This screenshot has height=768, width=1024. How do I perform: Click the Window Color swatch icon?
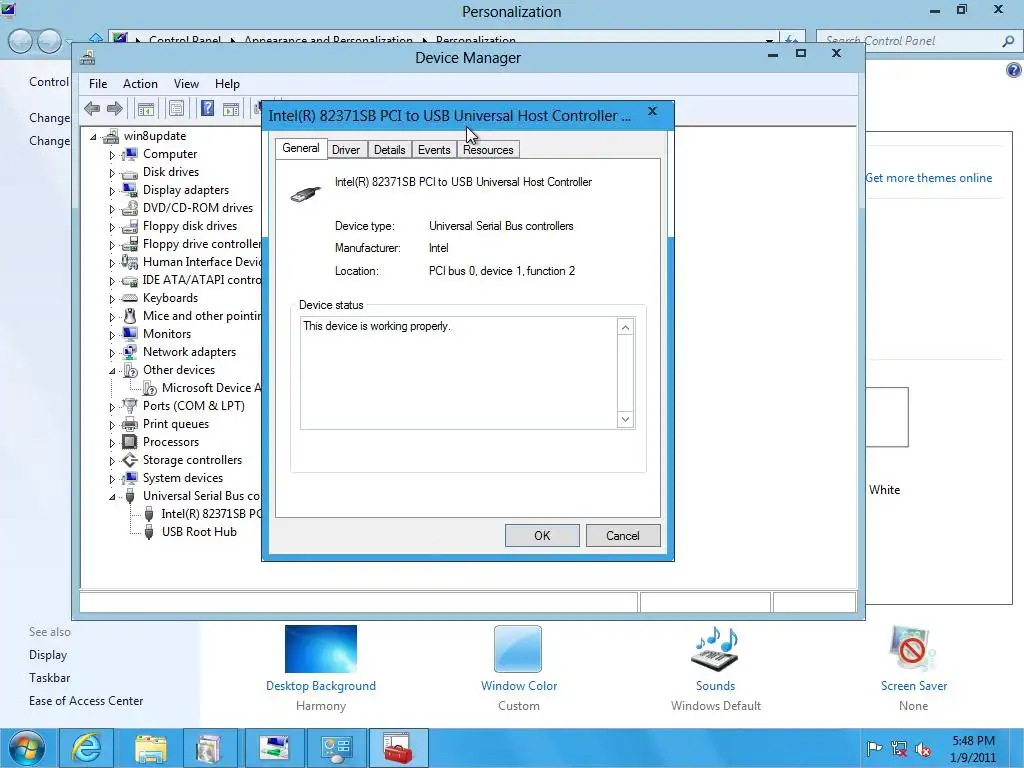518,648
